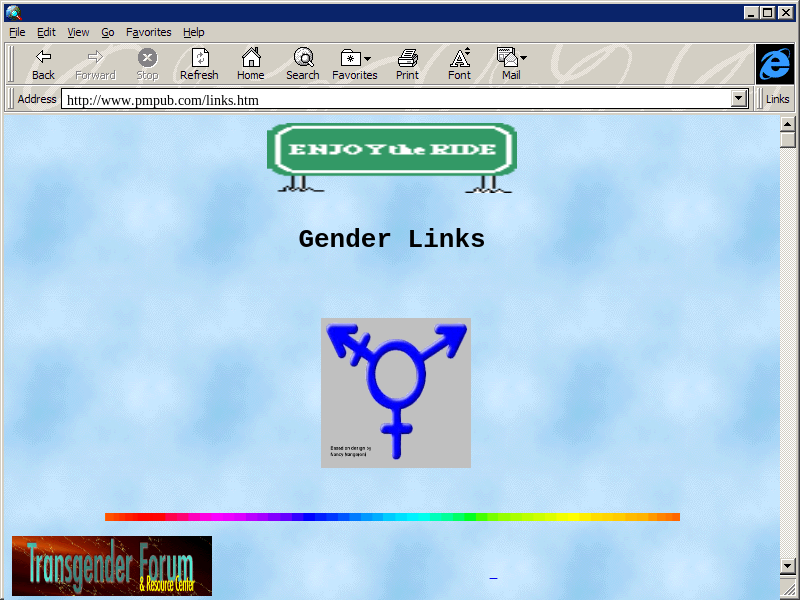This screenshot has height=600, width=800.
Task: Open the Search toolbar icon
Action: 303,58
